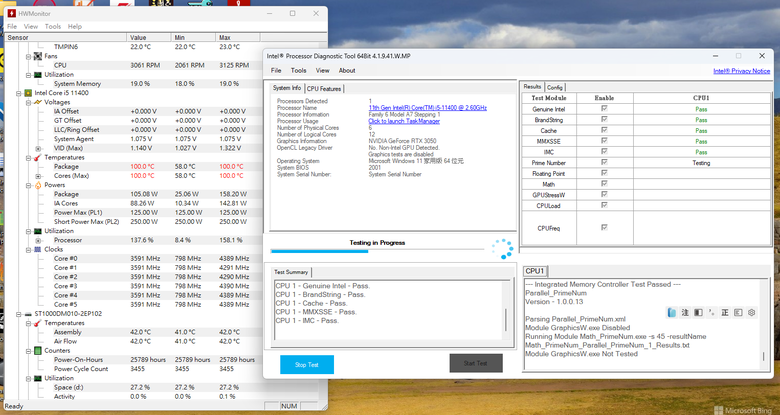780x415 pixels.
Task: Open HWMonitor Help menu
Action: [75, 26]
